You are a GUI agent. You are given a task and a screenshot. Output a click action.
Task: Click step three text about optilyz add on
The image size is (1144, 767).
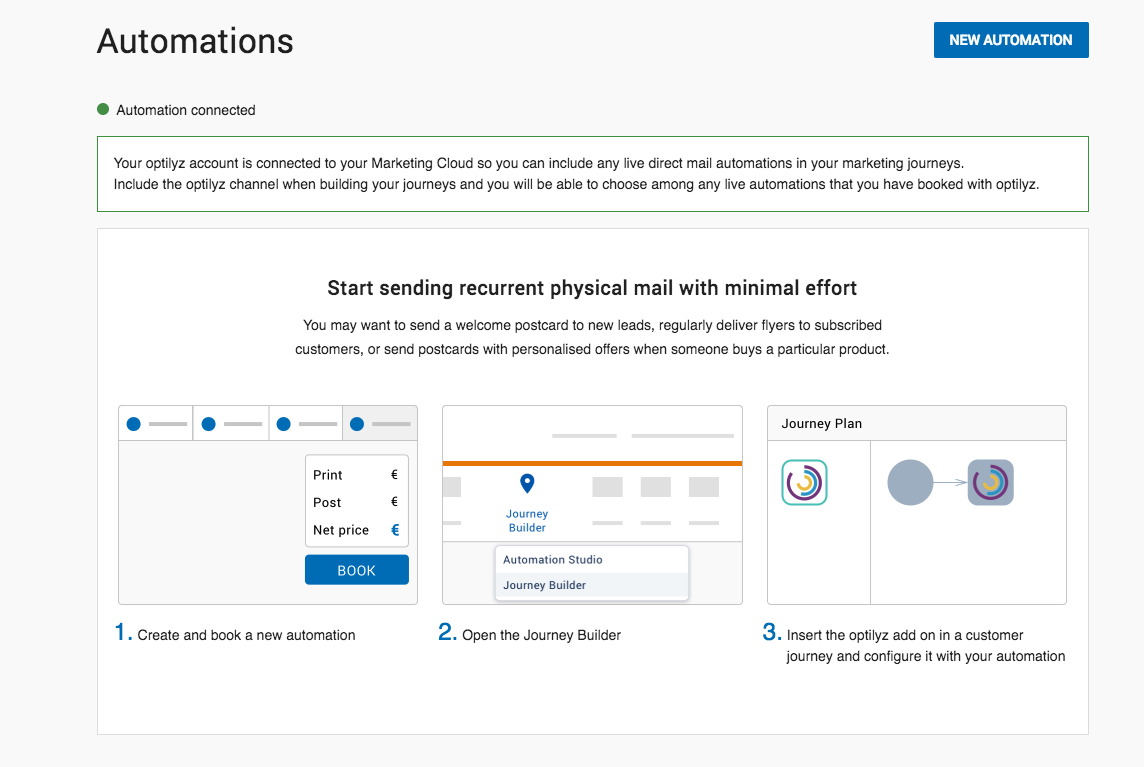(925, 646)
